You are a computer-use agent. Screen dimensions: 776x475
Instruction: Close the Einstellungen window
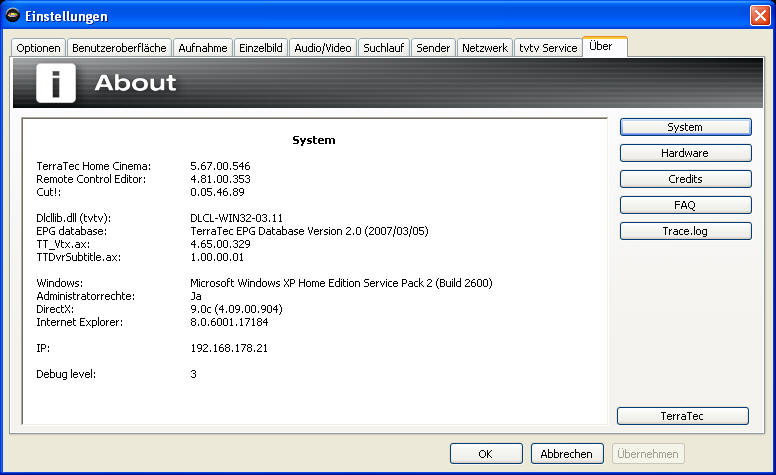[759, 16]
